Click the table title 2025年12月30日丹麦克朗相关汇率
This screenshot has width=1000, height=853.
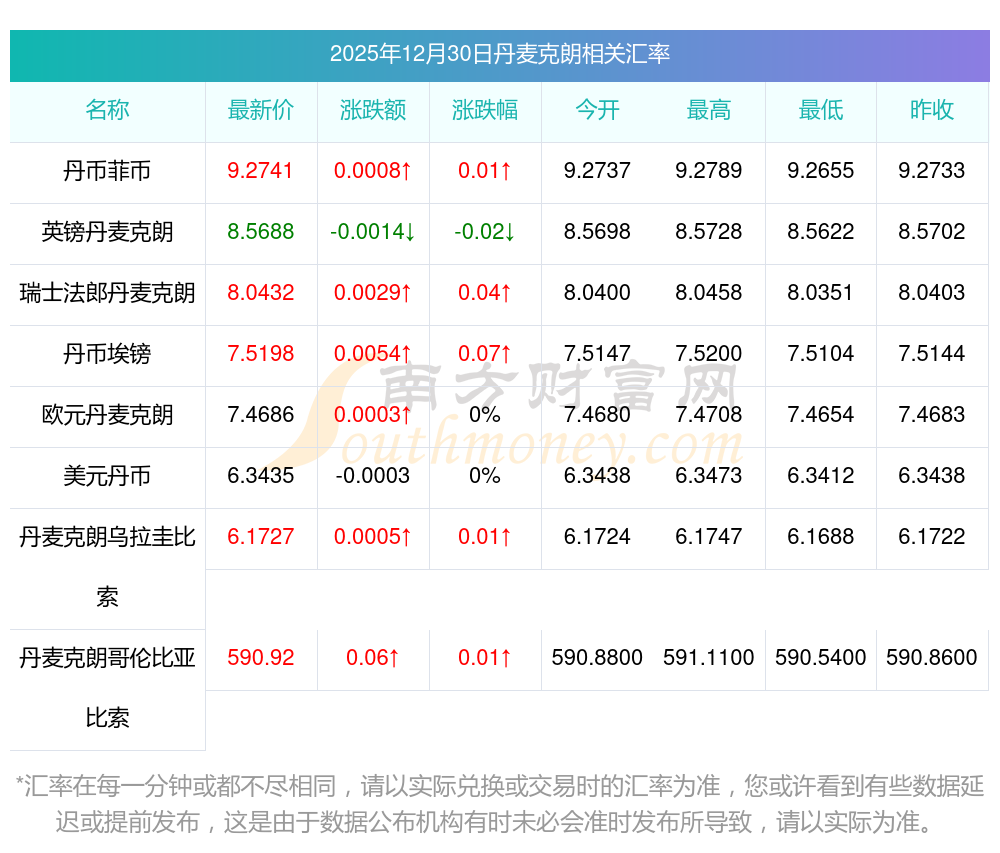[x=499, y=54]
